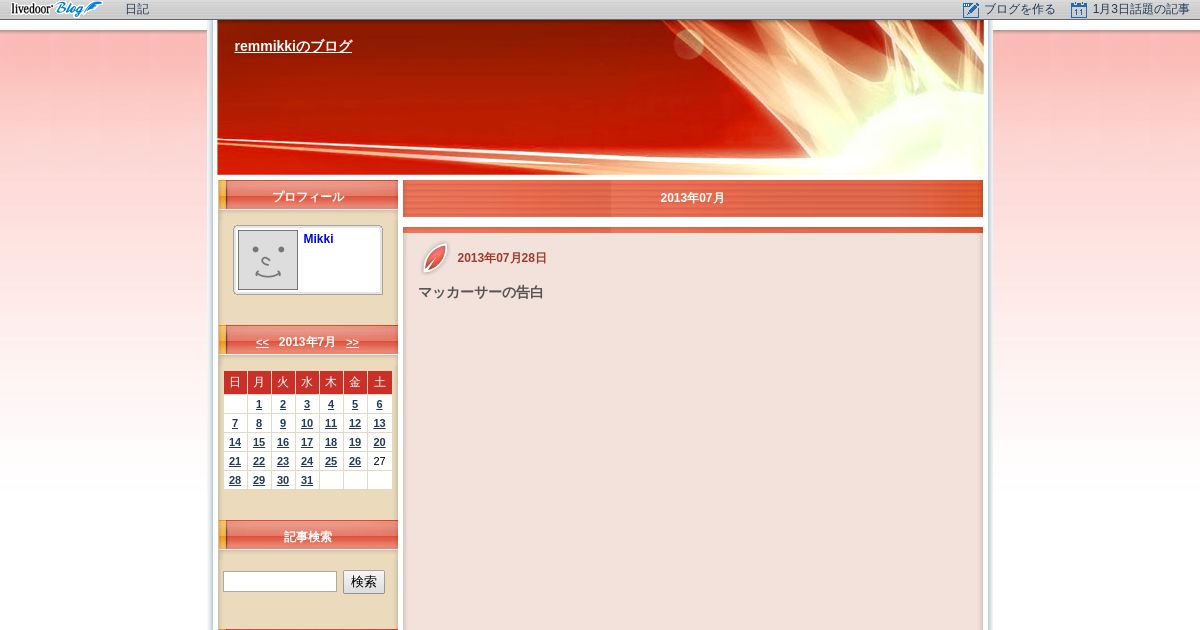Click the unlinked calendar day 27

click(379, 461)
